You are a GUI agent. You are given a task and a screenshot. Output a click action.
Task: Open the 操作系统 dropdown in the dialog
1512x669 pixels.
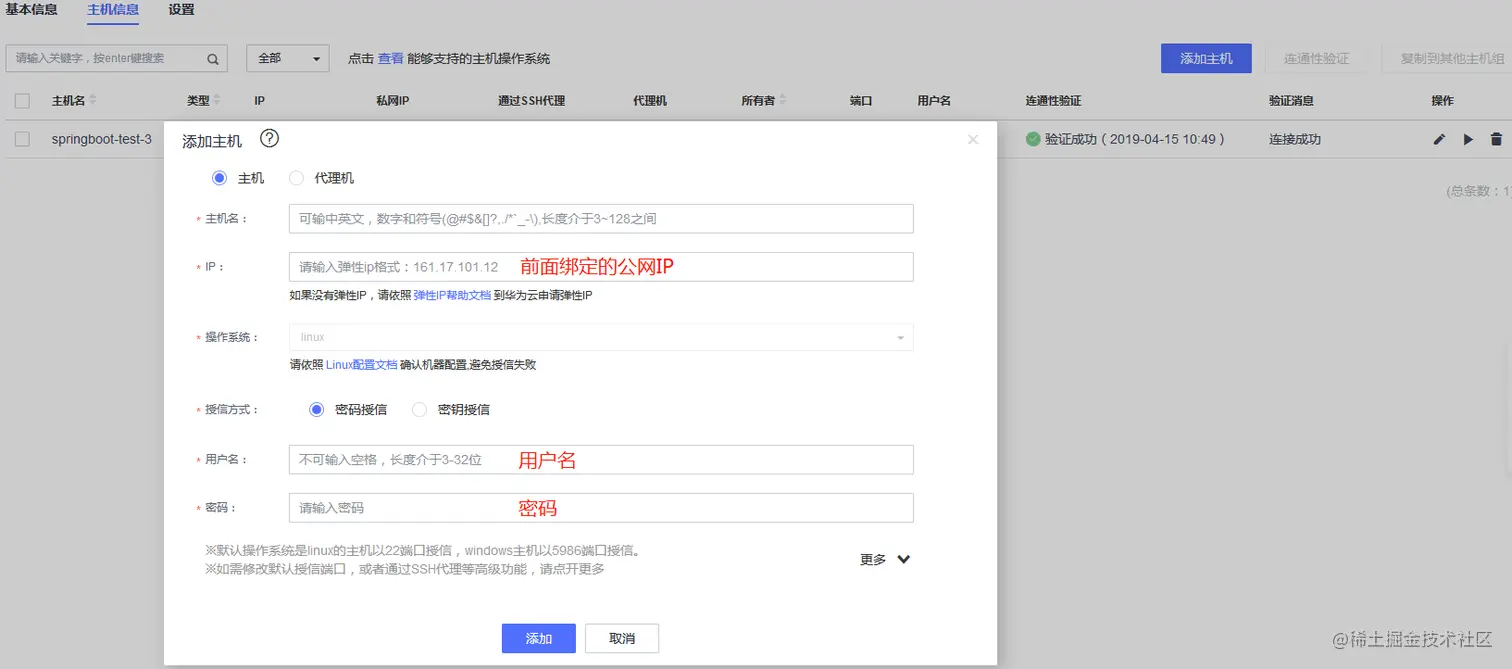pos(899,337)
